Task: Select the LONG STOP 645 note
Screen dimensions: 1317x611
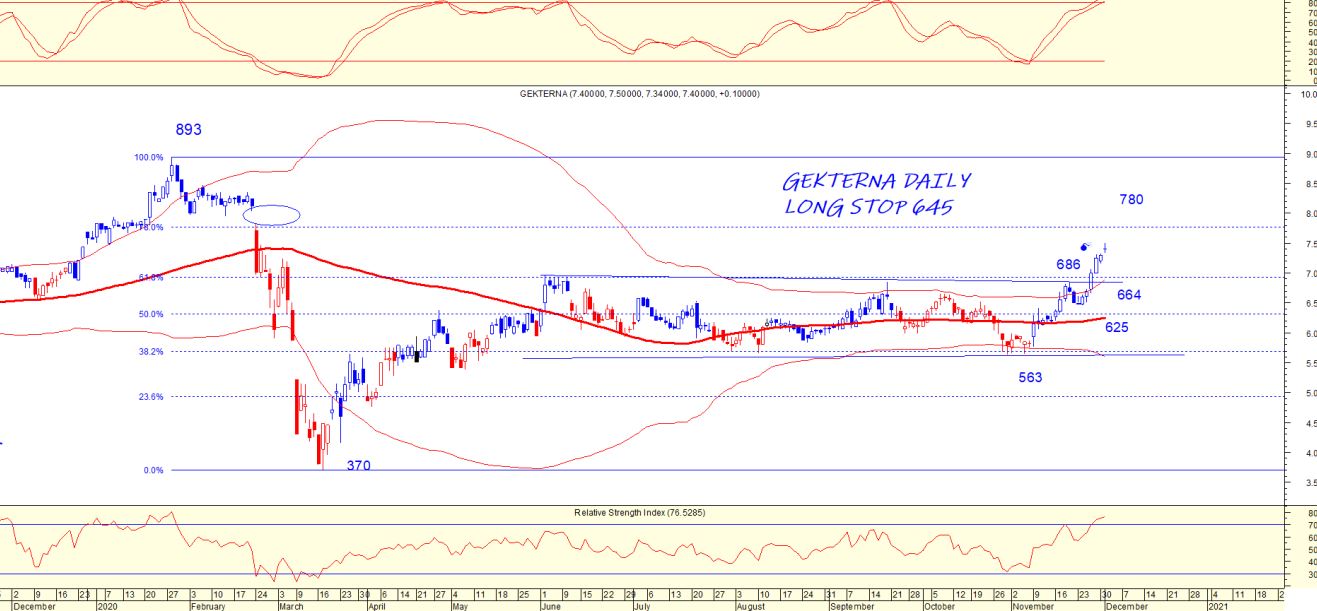Action: click(868, 207)
